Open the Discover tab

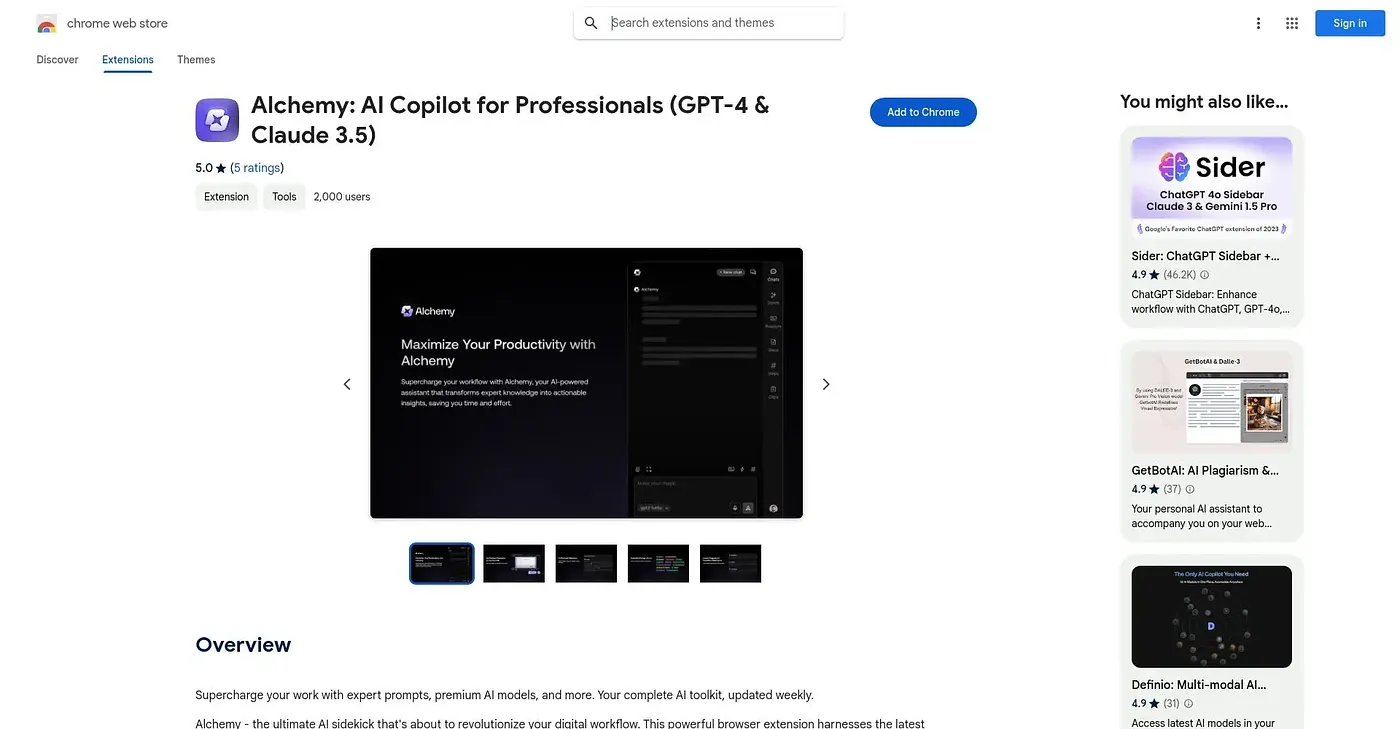point(57,60)
